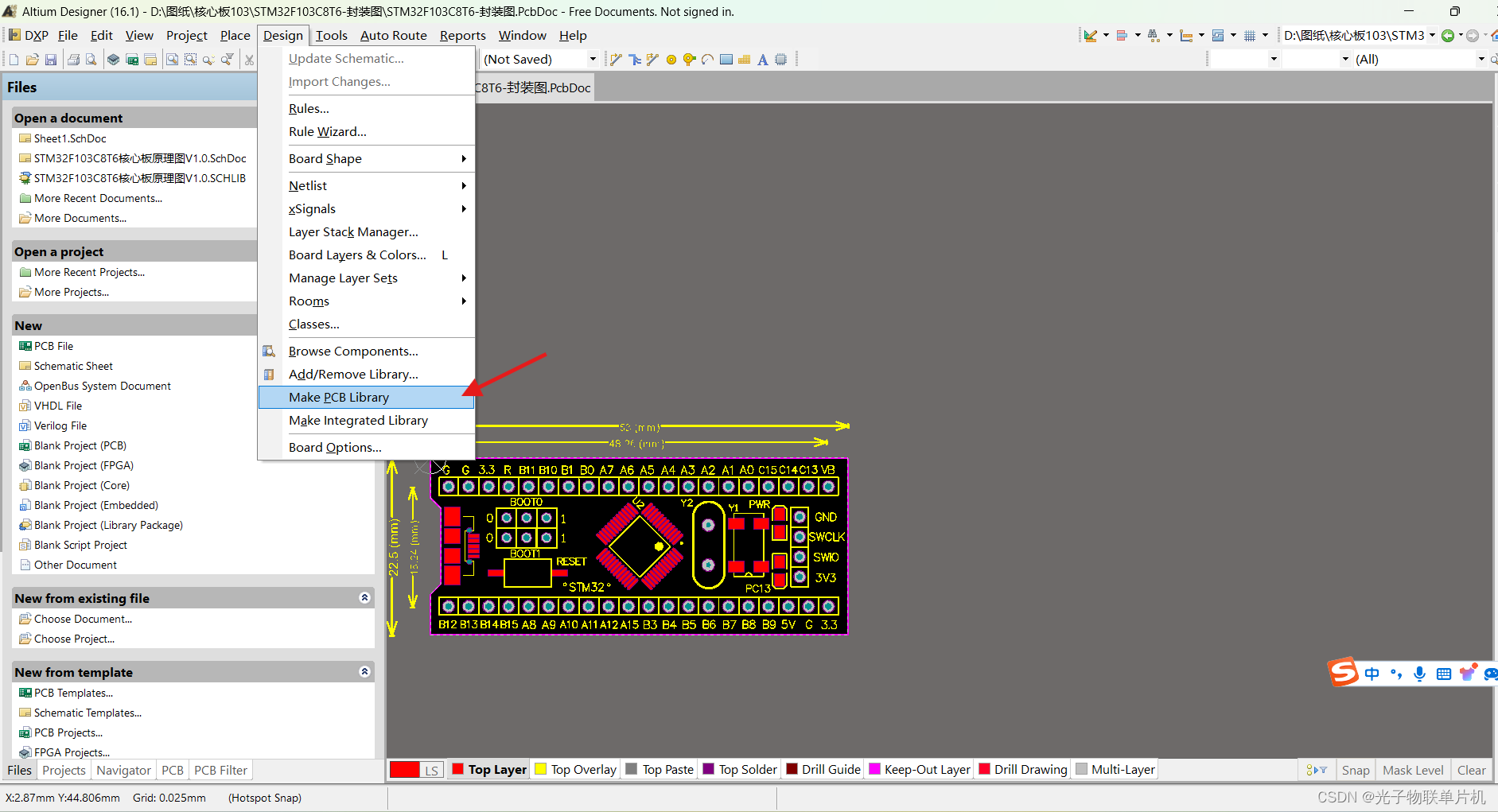1498x812 pixels.
Task: Choose Make Integrated Library menu item
Action: 367,421
